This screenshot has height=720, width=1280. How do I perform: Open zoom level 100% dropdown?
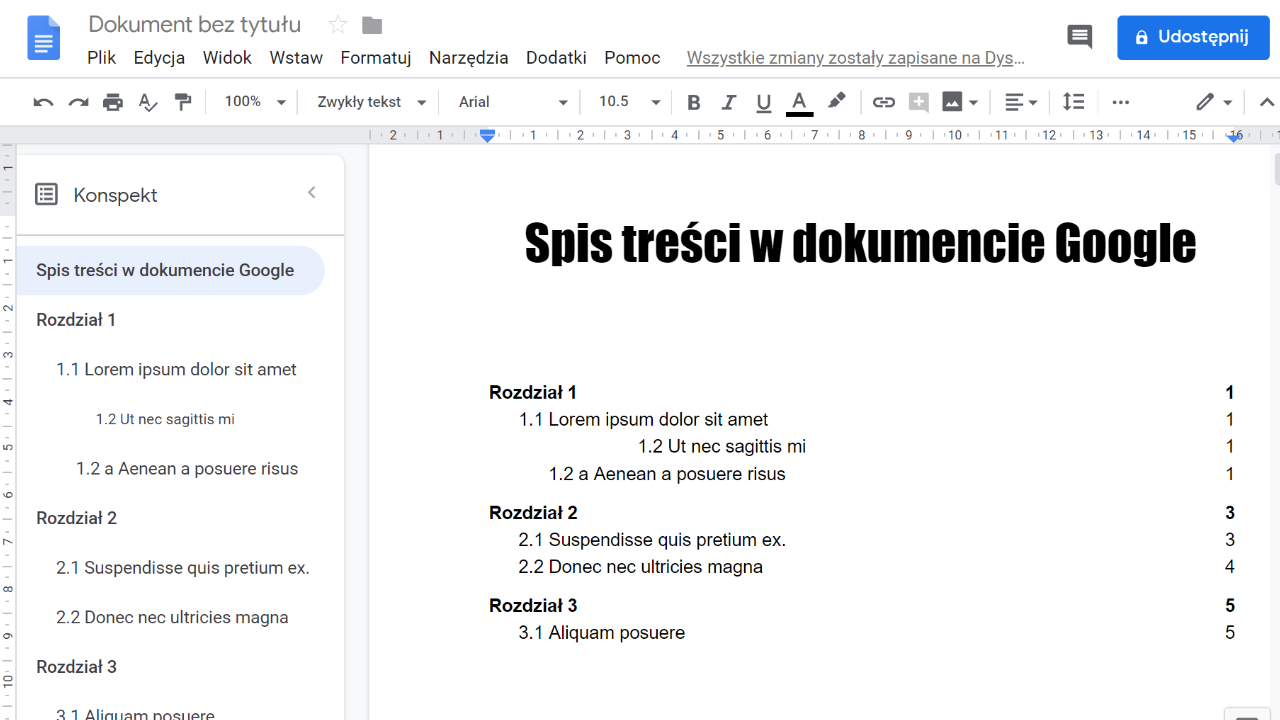click(255, 102)
